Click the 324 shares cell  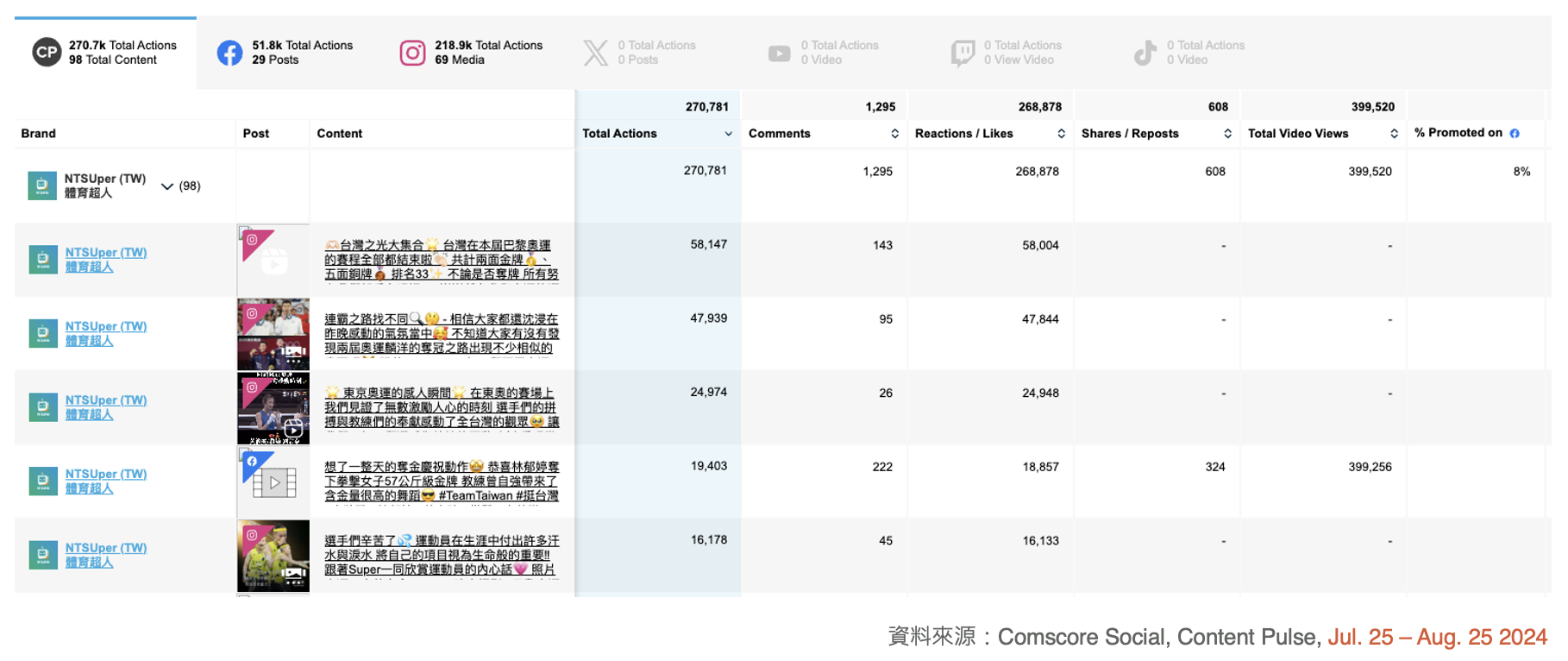(x=1215, y=467)
